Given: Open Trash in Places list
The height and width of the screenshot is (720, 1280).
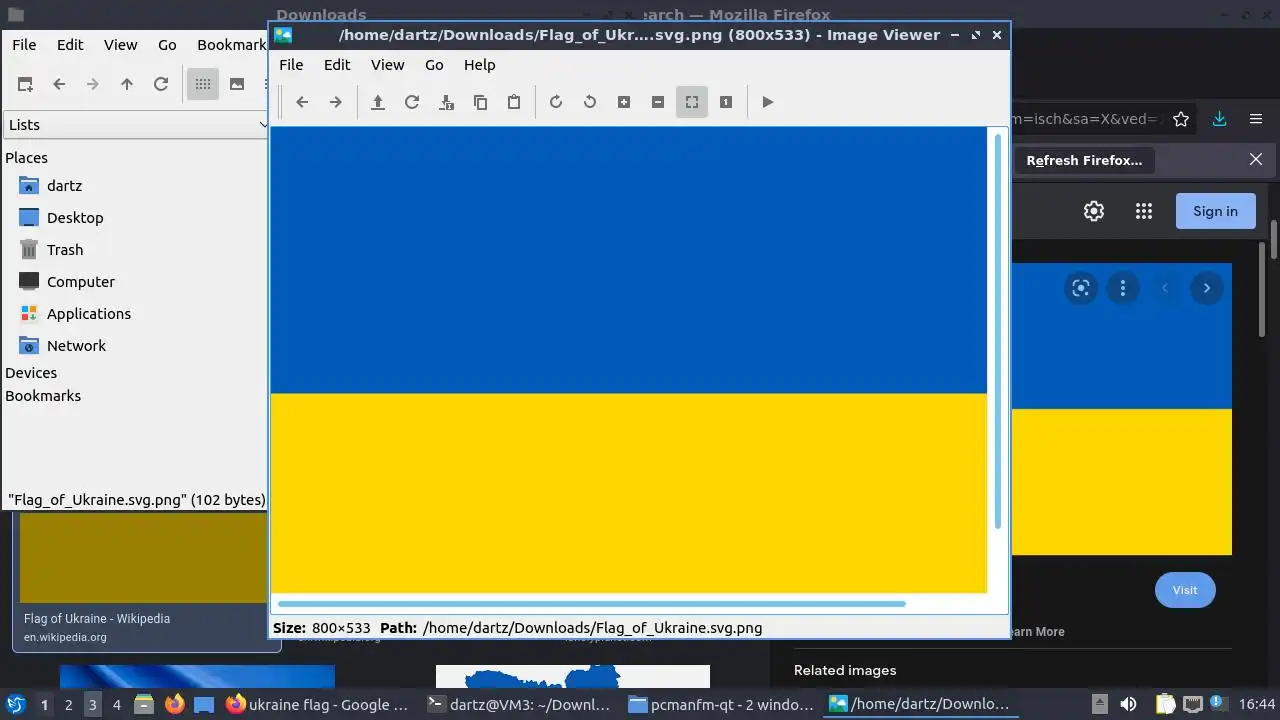Looking at the screenshot, I should pyautogui.click(x=65, y=249).
